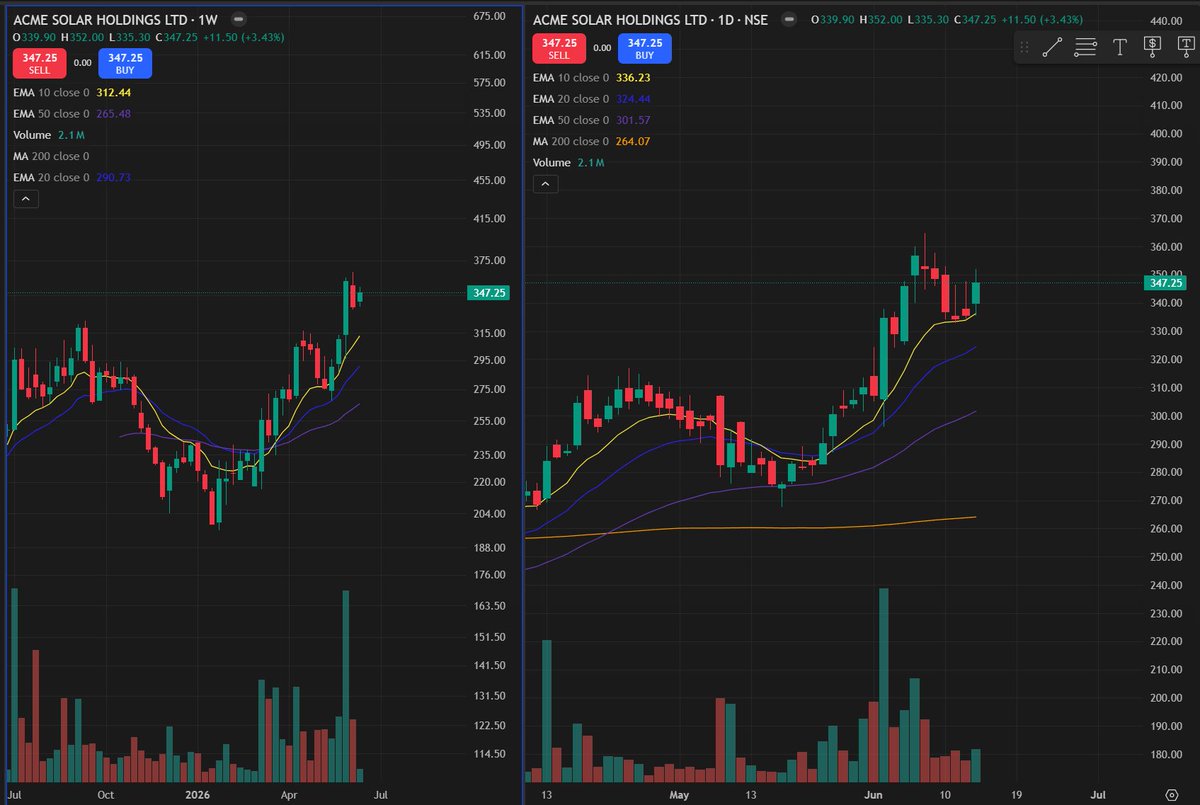Click 204.00 on weekly price scale

(487, 513)
